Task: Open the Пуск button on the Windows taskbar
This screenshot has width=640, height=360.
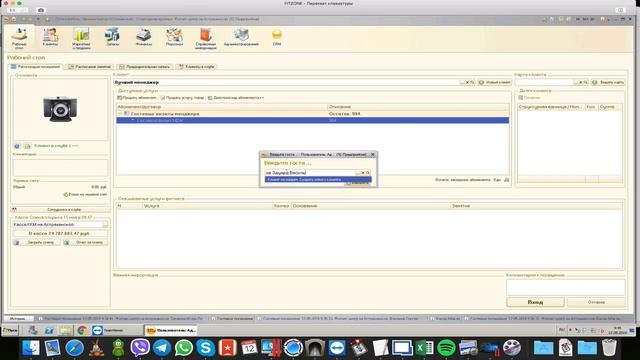Action: click(10, 330)
